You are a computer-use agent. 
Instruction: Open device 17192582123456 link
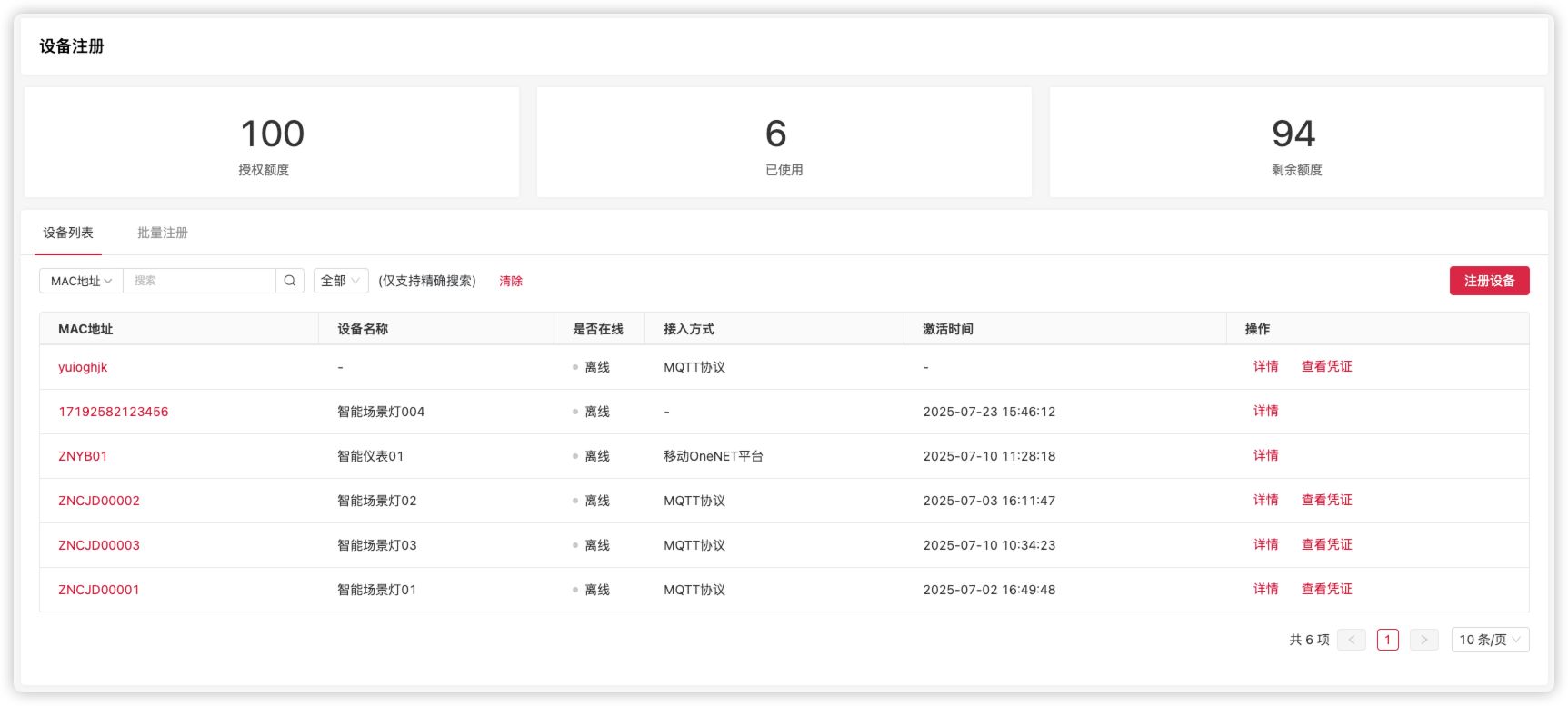[x=114, y=412]
